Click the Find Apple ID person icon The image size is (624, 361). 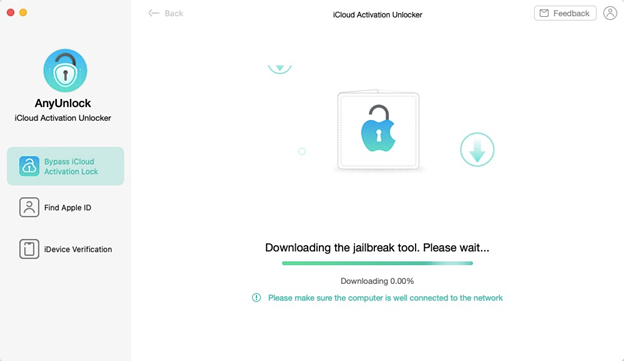[x=29, y=207]
